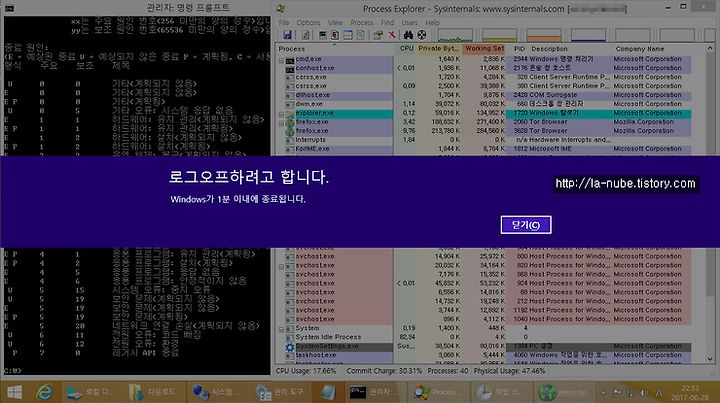Select conhost.exe process row
This screenshot has width=720, height=403.
484,68
